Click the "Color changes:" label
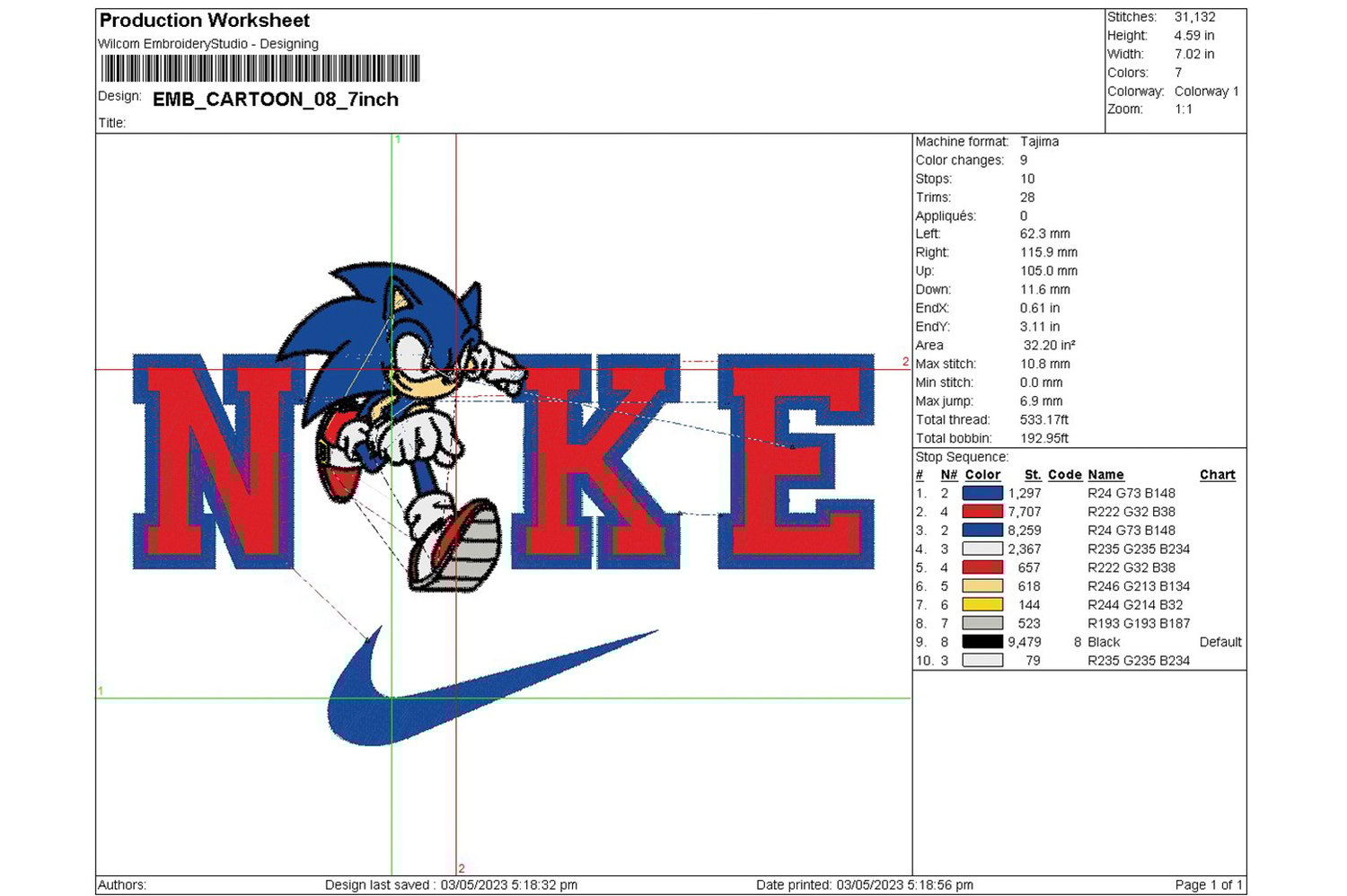The height and width of the screenshot is (896, 1347). 960,161
